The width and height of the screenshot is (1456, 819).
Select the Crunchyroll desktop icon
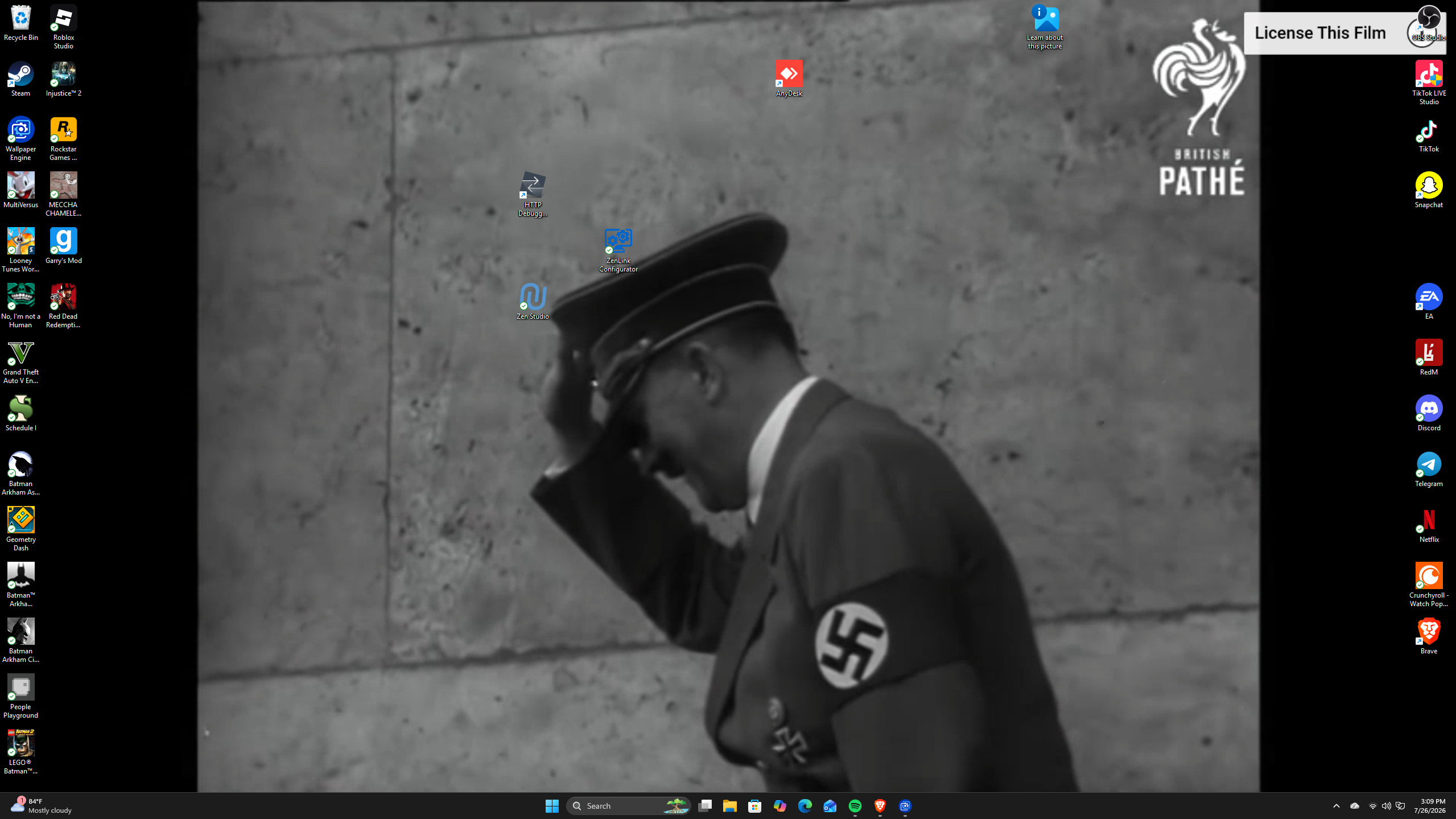point(1428,585)
